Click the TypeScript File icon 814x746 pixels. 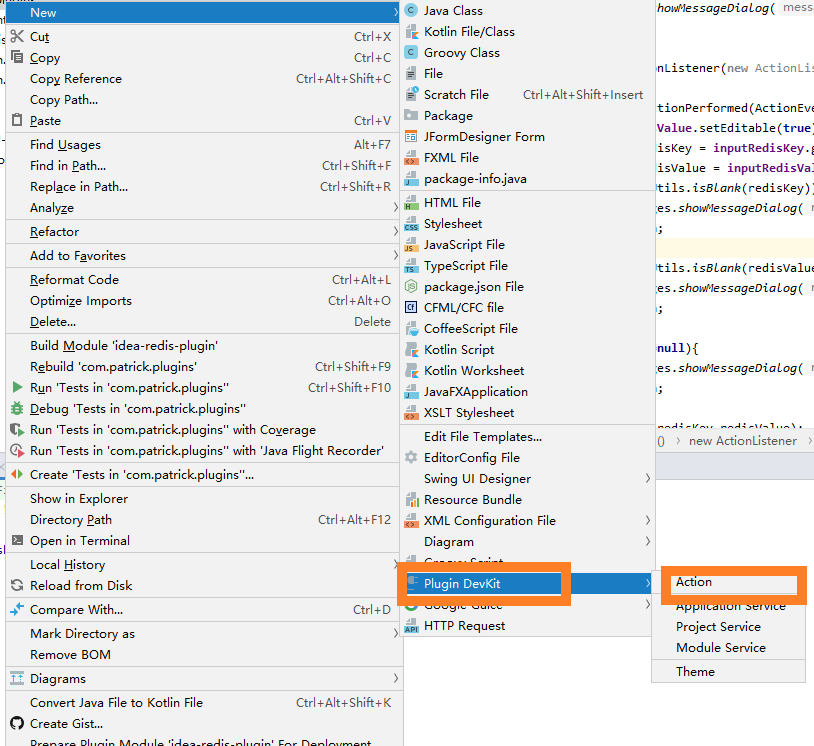click(411, 266)
